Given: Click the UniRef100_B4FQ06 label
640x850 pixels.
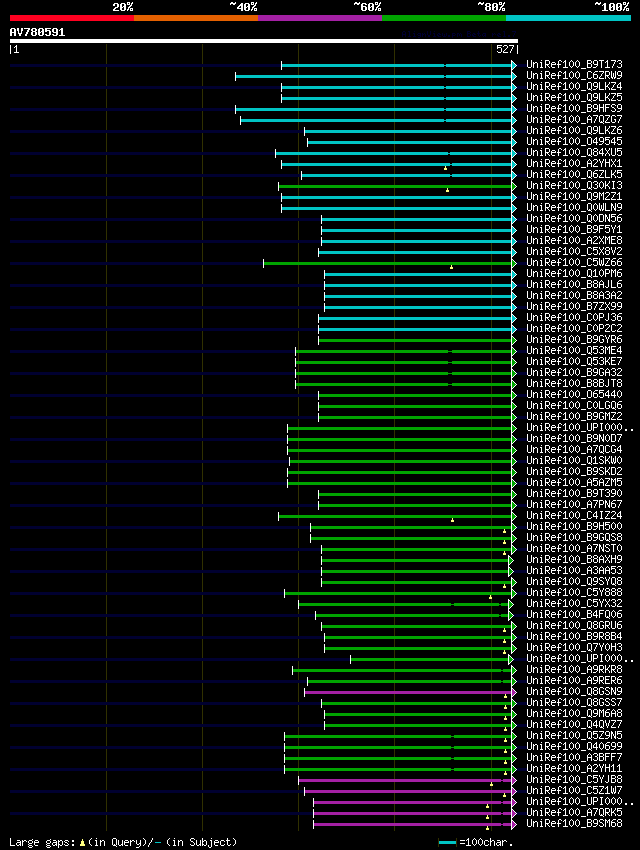Looking at the screenshot, I should click(x=574, y=615).
